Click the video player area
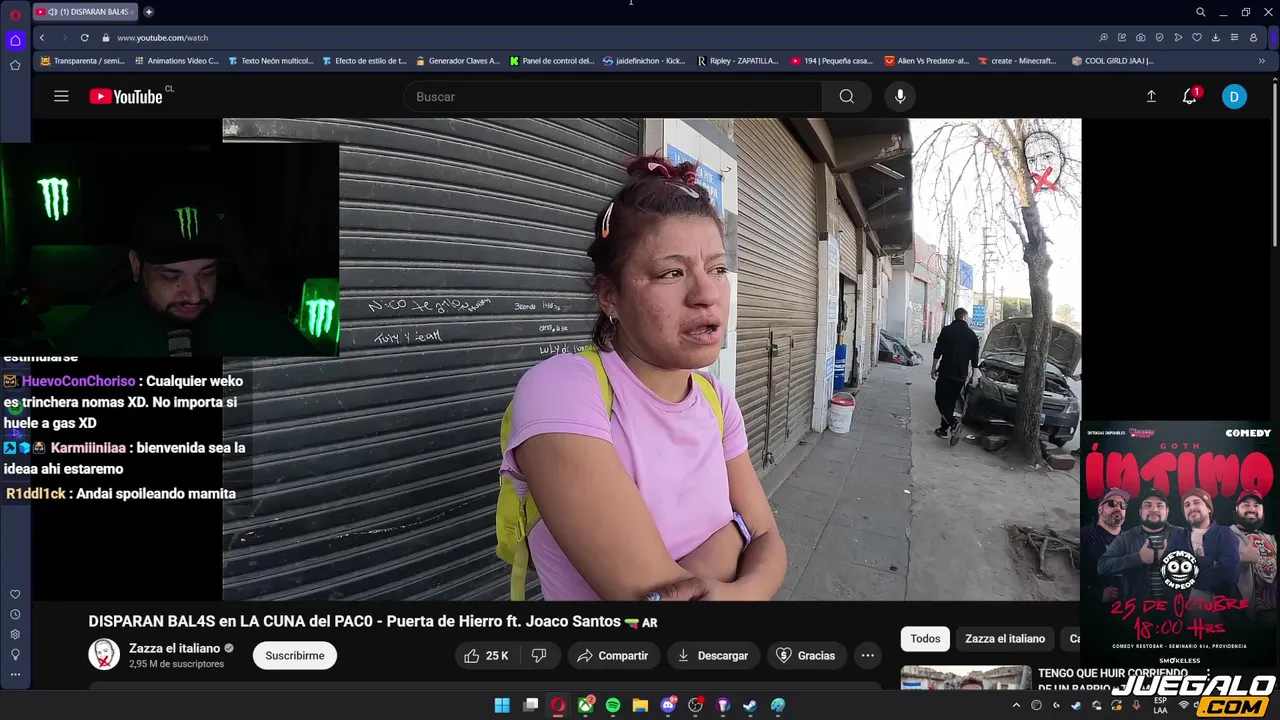The height and width of the screenshot is (720, 1280). click(651, 360)
